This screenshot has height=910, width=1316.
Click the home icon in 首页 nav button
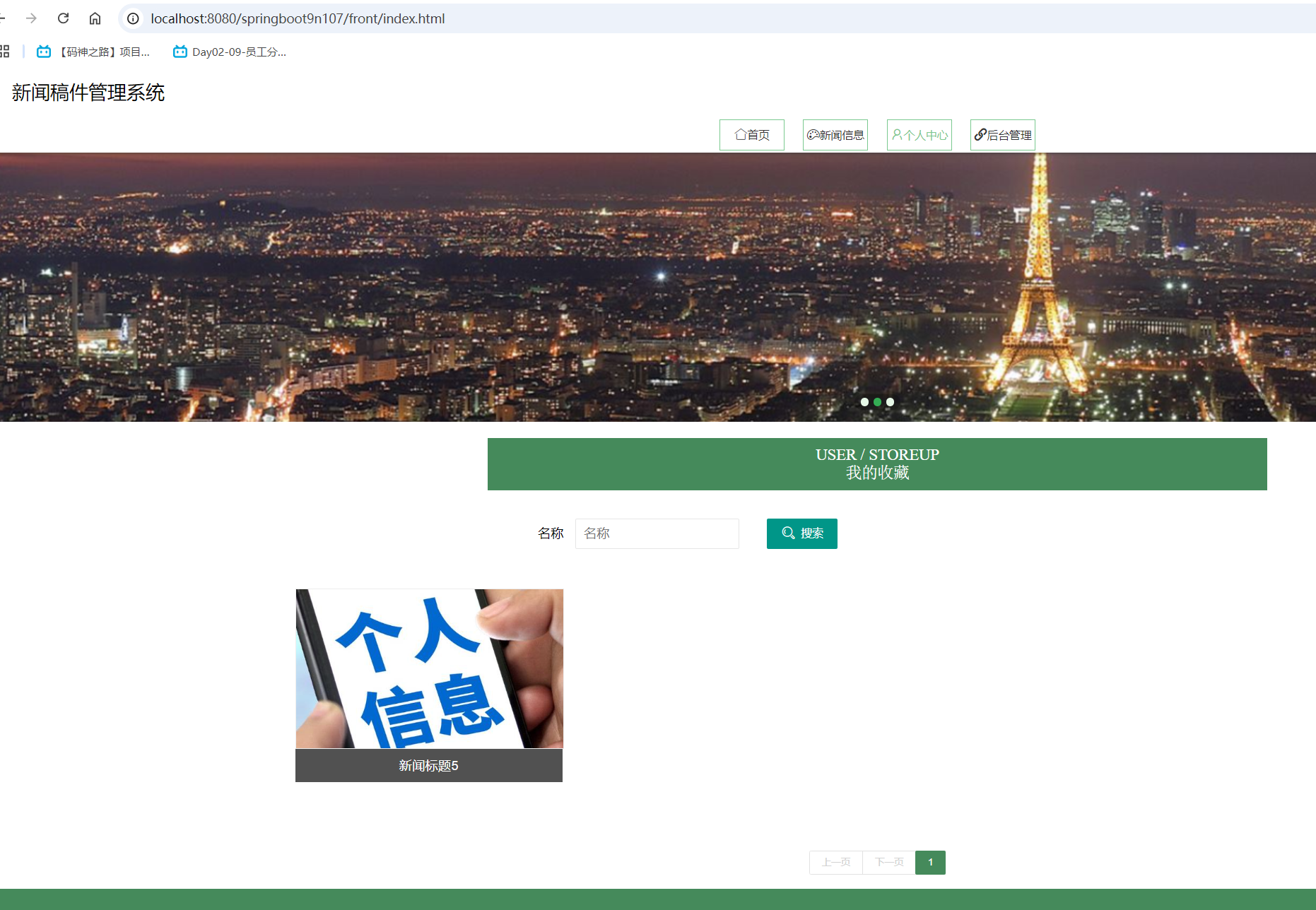[740, 135]
